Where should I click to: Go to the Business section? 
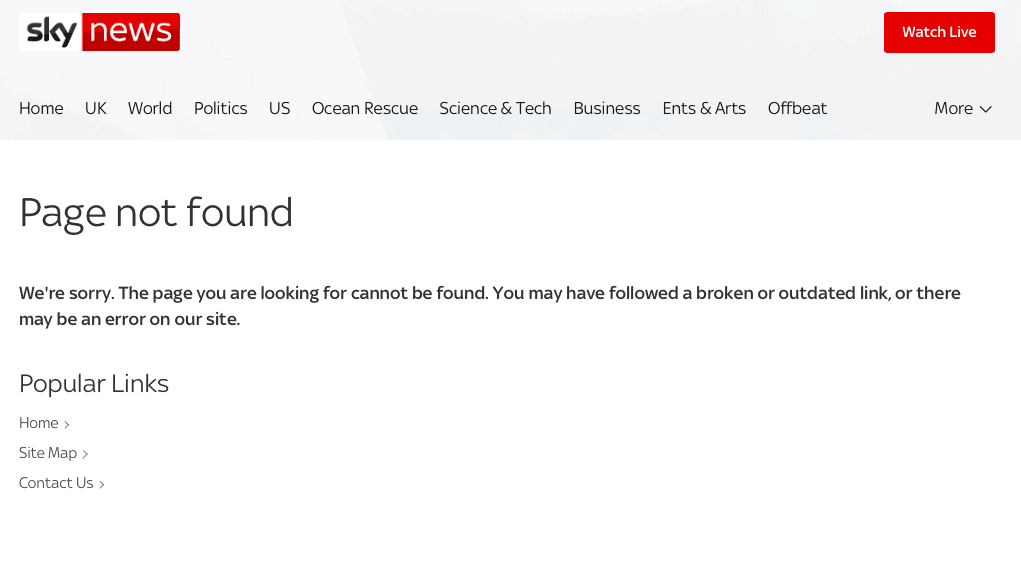click(x=607, y=108)
